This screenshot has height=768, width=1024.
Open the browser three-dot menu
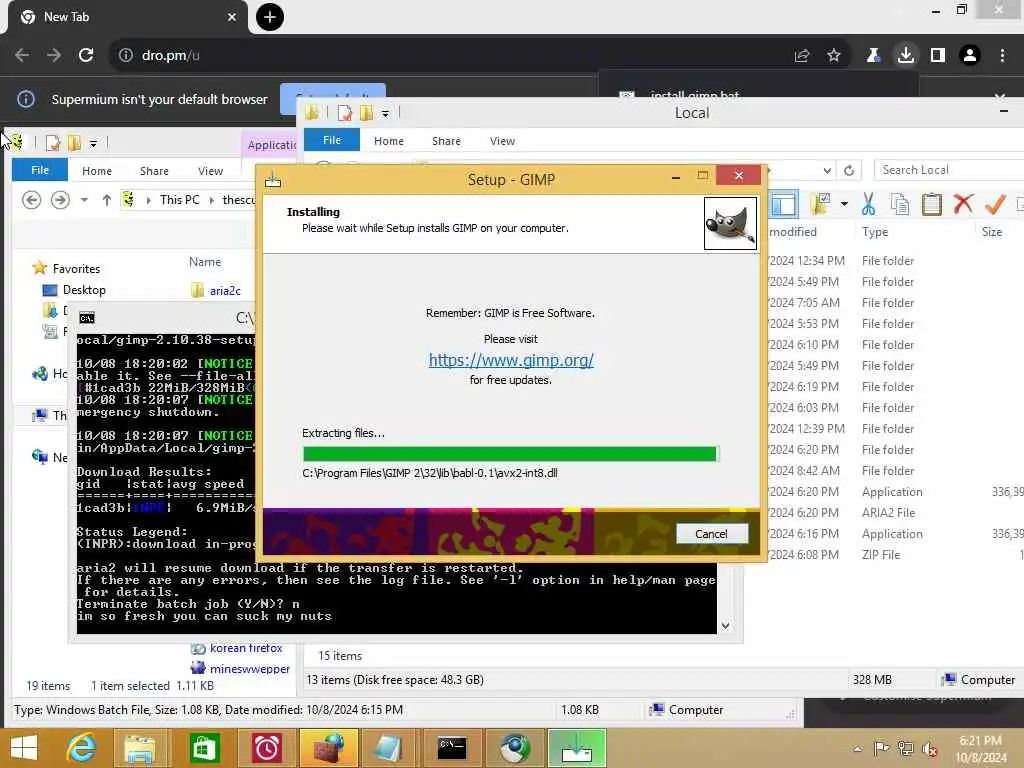1002,56
